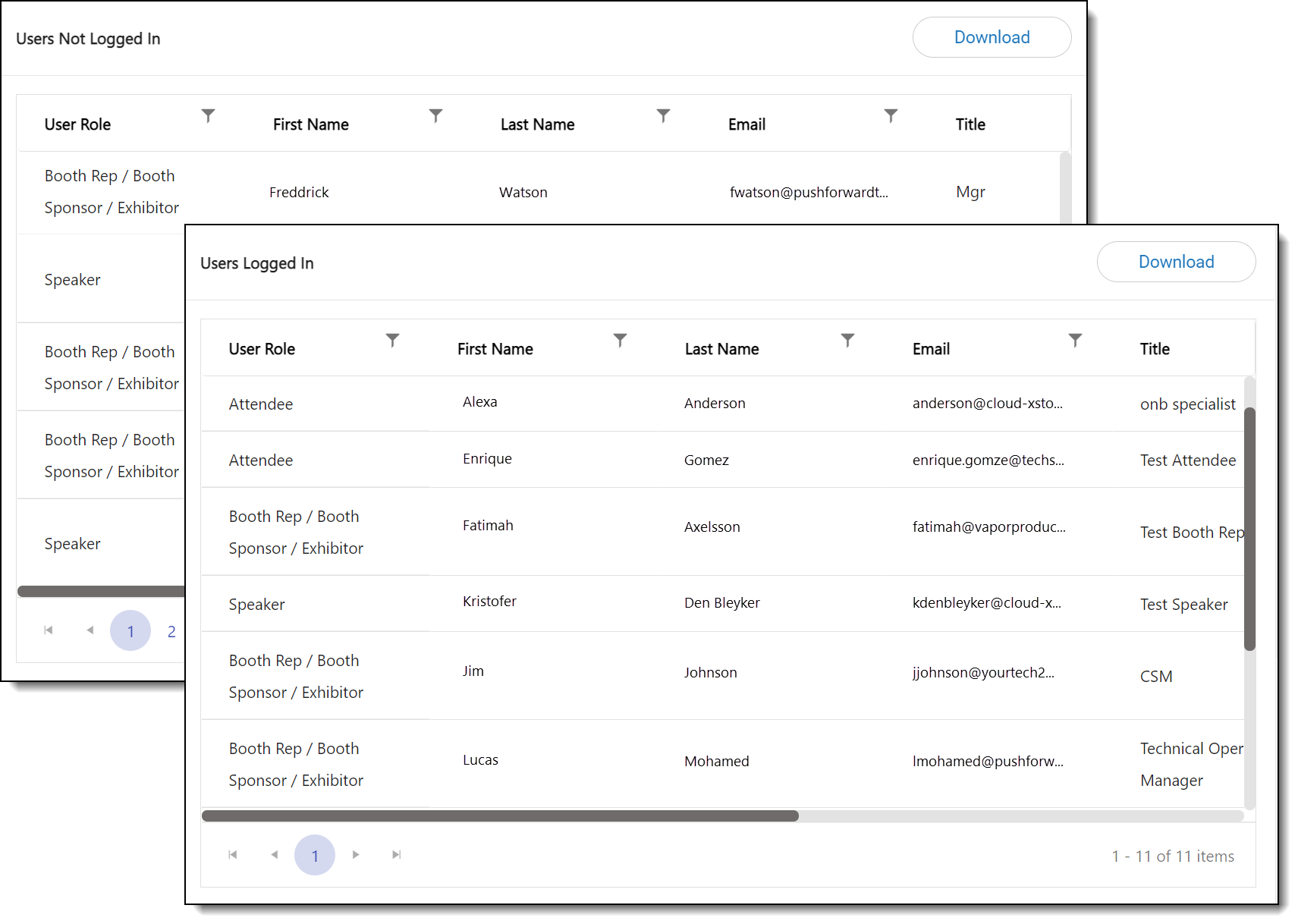Click Title column header in Users Logged In
The image size is (1298, 924).
coord(1155,349)
